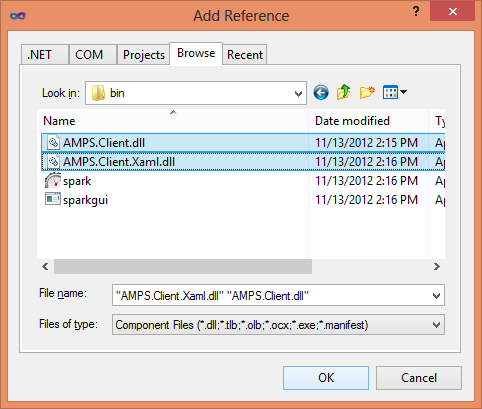Click the date modified of sparkgui
Image resolution: width=482 pixels, height=409 pixels.
(366, 200)
